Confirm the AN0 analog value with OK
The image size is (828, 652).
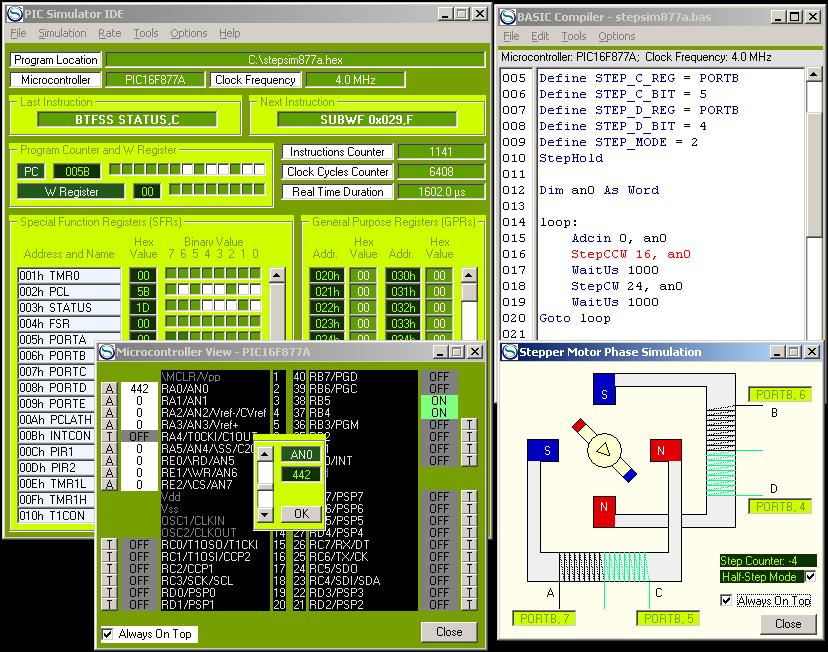click(x=301, y=514)
